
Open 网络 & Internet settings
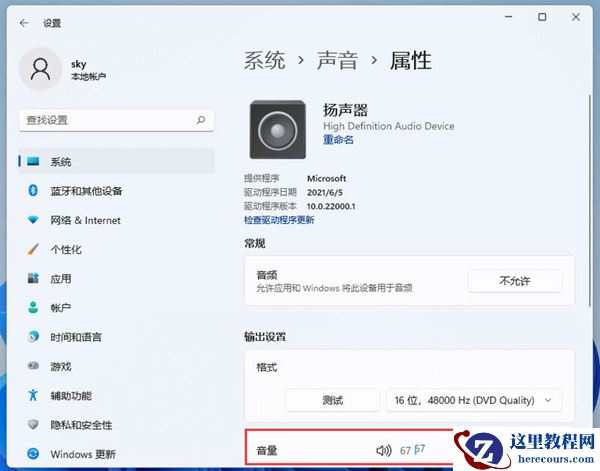pyautogui.click(x=116, y=220)
